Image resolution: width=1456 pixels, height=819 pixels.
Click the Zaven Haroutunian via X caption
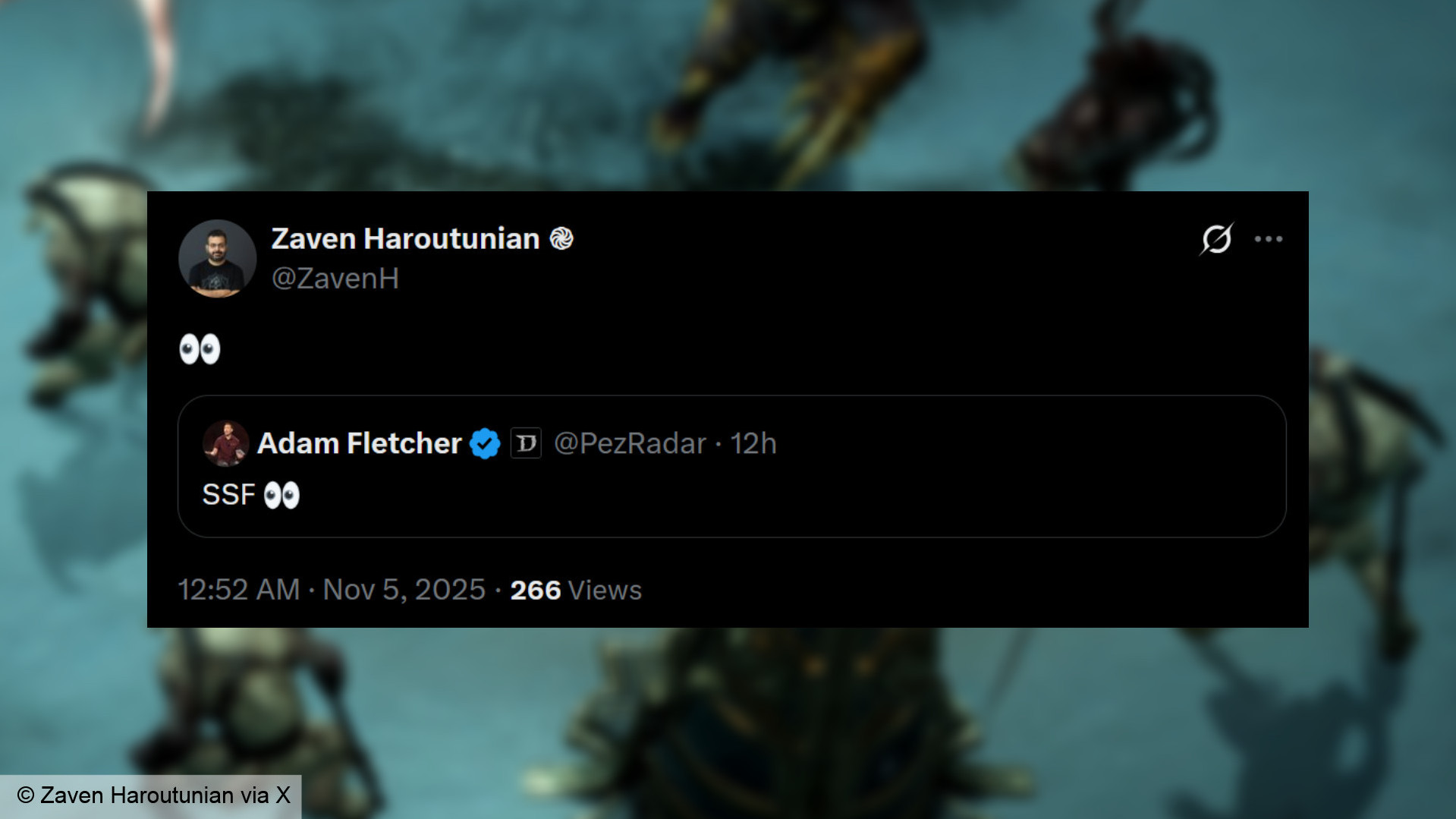point(154,795)
